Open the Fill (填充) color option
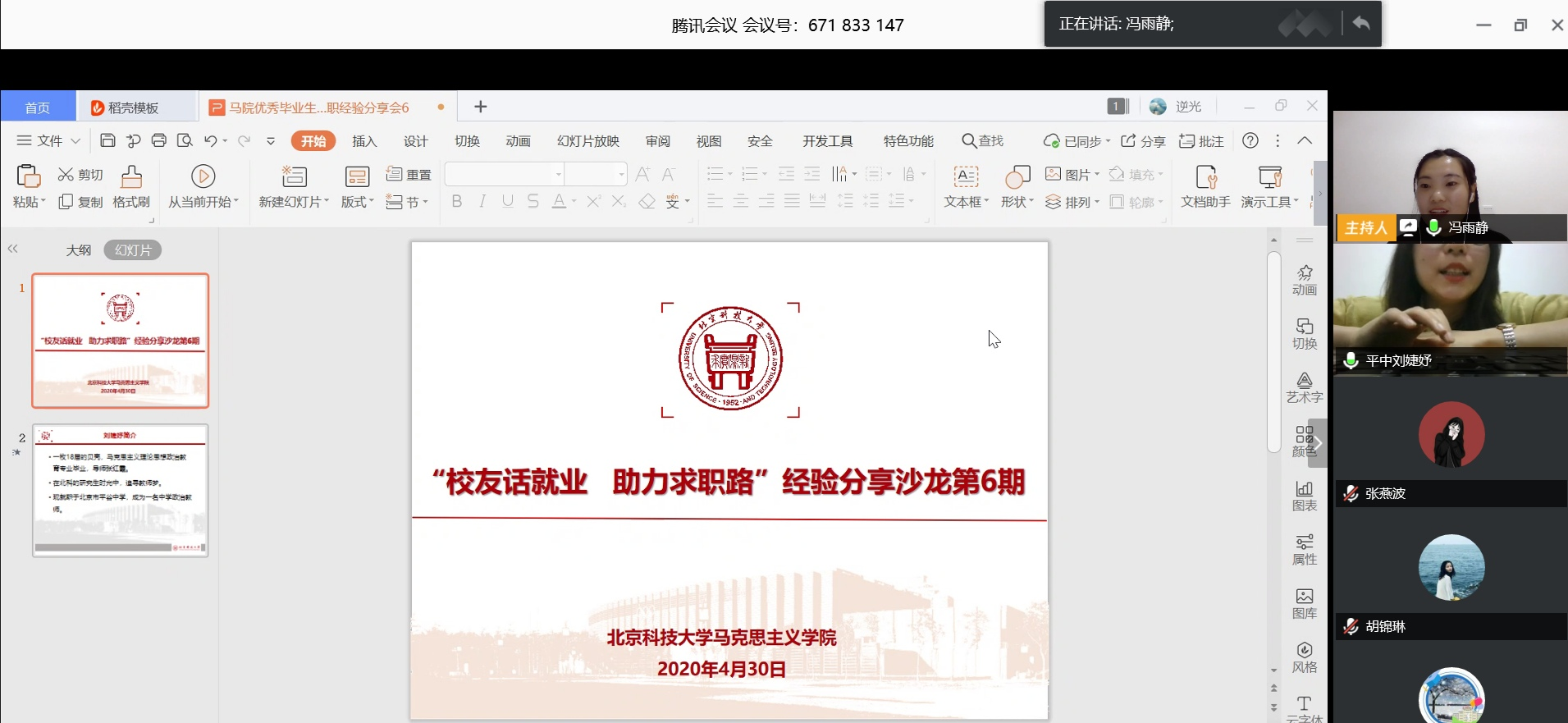The image size is (1568, 723). (x=1136, y=174)
